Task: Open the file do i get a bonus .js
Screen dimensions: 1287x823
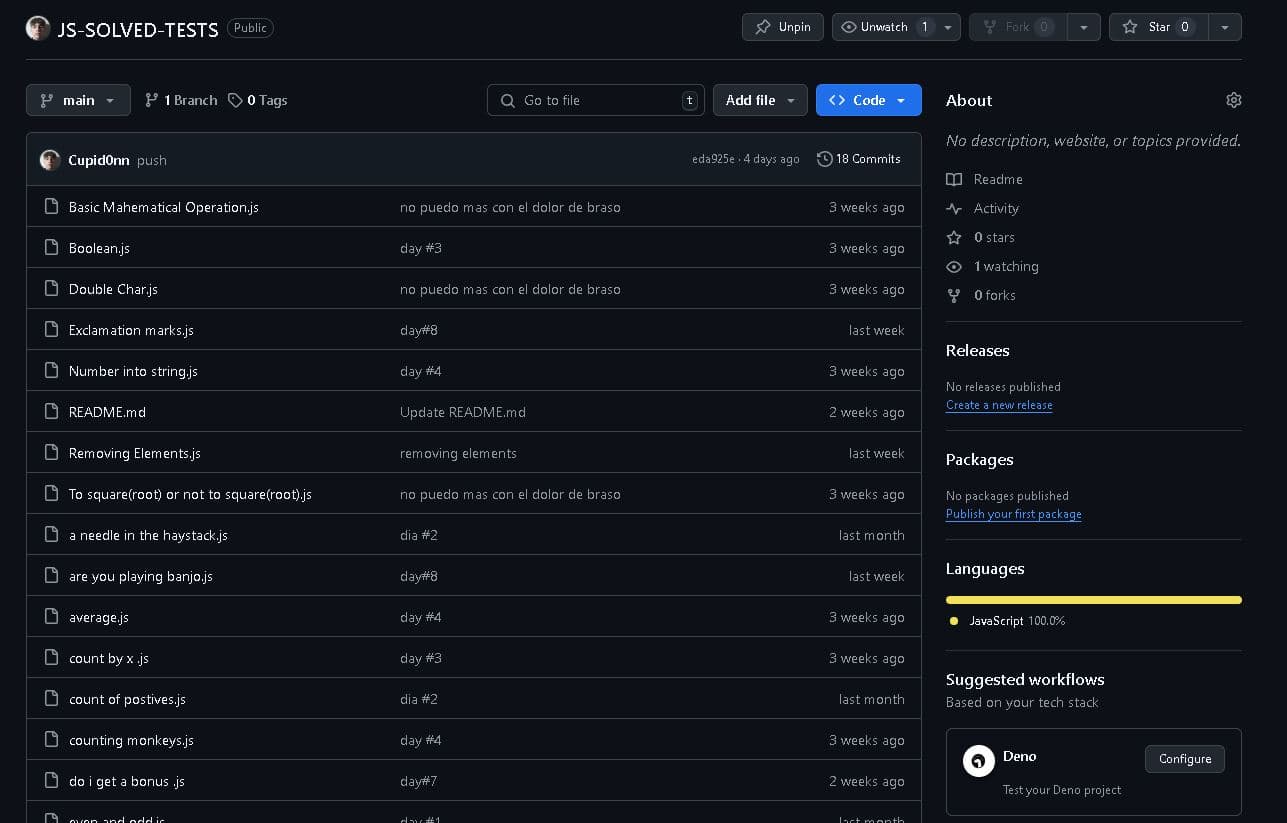Action: pos(127,781)
